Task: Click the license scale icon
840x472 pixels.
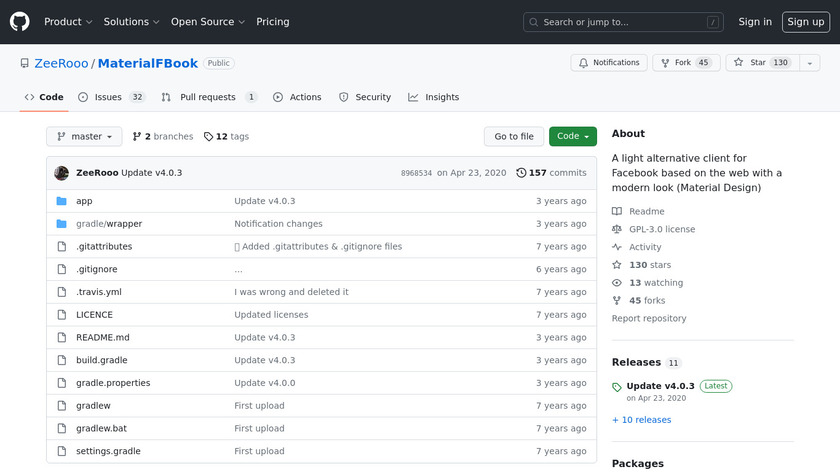Action: [617, 229]
